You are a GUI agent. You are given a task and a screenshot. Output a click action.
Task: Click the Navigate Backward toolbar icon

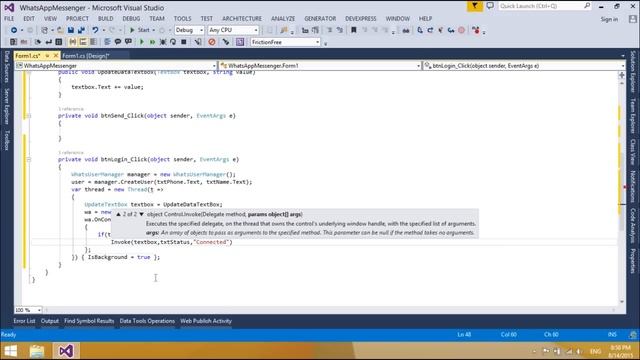(x=14, y=30)
